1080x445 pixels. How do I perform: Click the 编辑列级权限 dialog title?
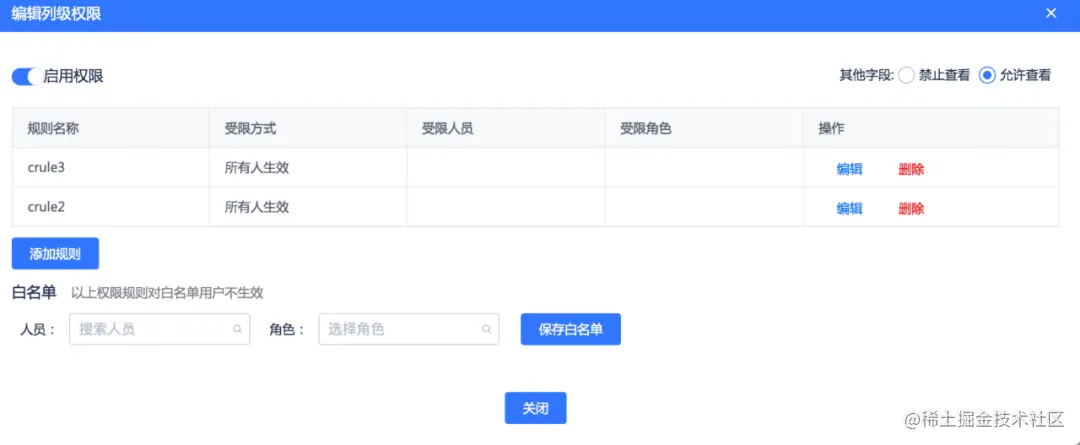56,14
